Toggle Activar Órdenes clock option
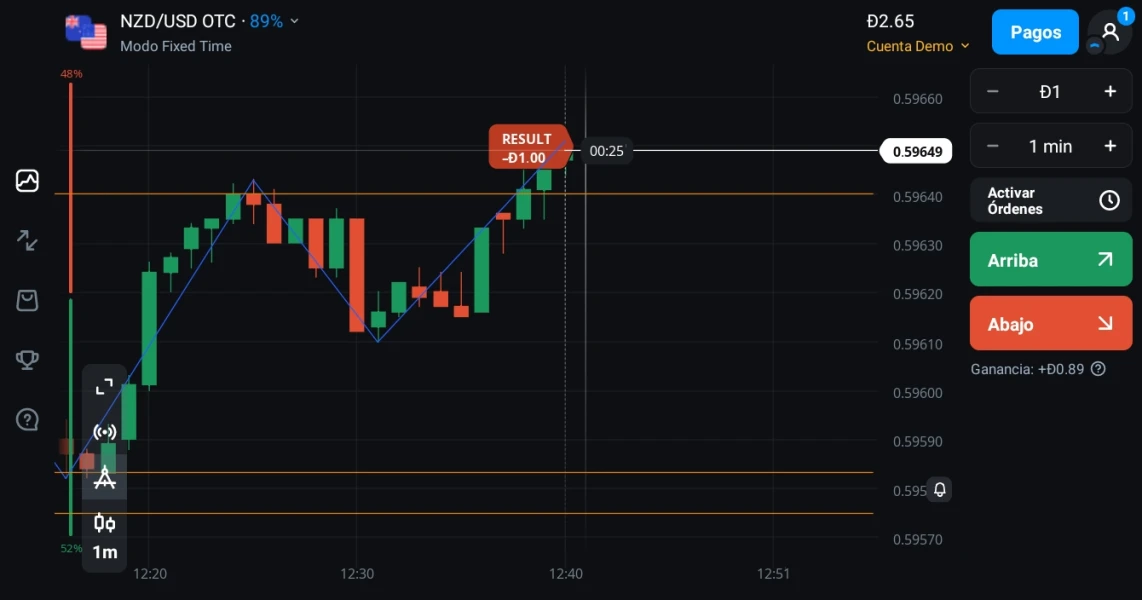Image resolution: width=1142 pixels, height=600 pixels. [1051, 200]
